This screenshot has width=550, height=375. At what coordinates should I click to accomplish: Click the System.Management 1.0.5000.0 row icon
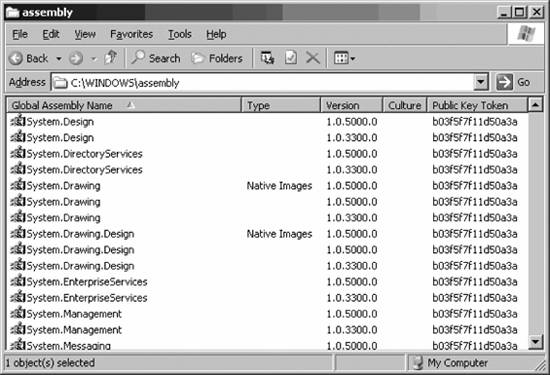point(18,314)
